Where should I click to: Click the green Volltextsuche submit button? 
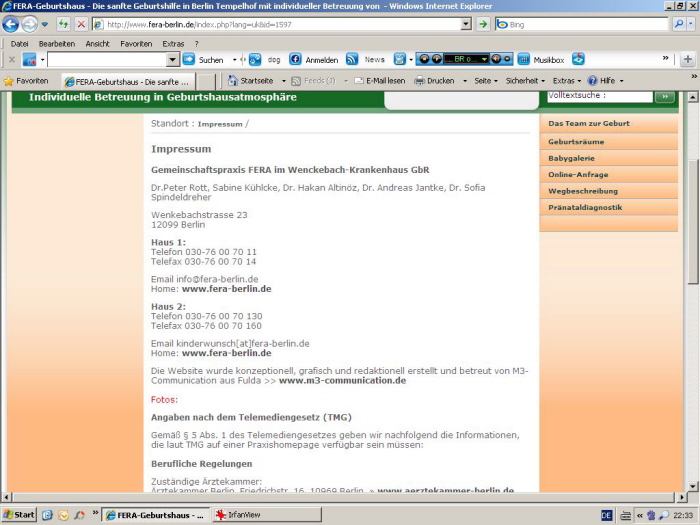[x=665, y=96]
